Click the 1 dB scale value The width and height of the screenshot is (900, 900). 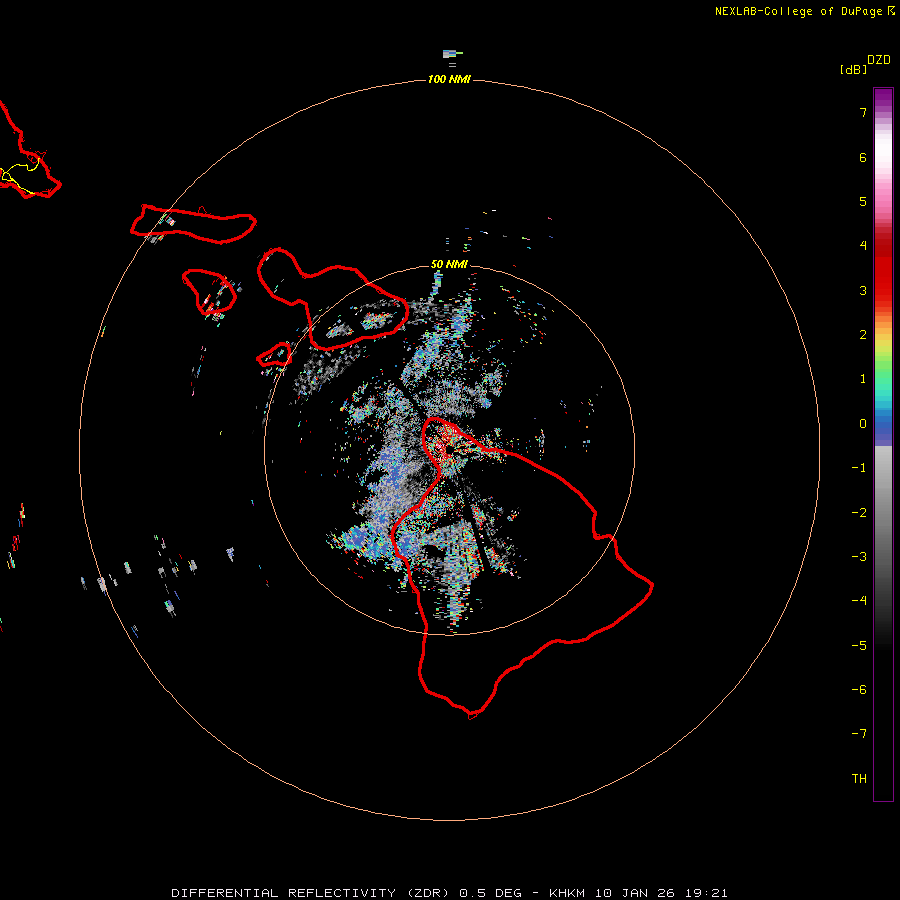pyautogui.click(x=863, y=379)
